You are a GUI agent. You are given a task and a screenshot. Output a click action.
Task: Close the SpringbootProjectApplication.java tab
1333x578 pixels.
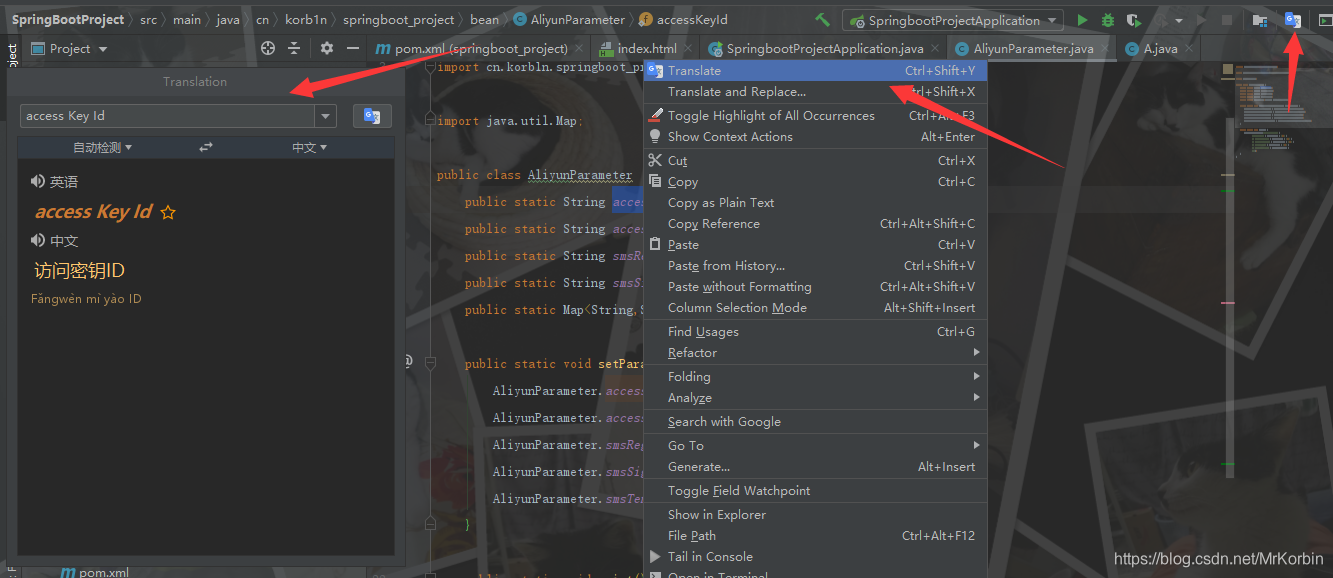pos(936,48)
